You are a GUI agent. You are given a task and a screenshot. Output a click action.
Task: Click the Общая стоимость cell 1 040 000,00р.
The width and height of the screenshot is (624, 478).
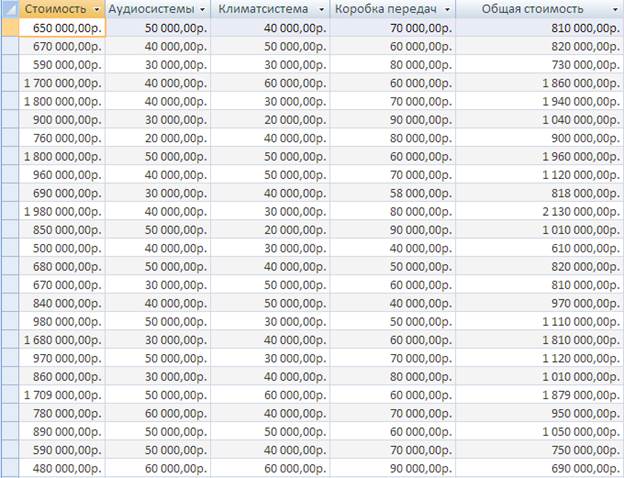tap(539, 119)
